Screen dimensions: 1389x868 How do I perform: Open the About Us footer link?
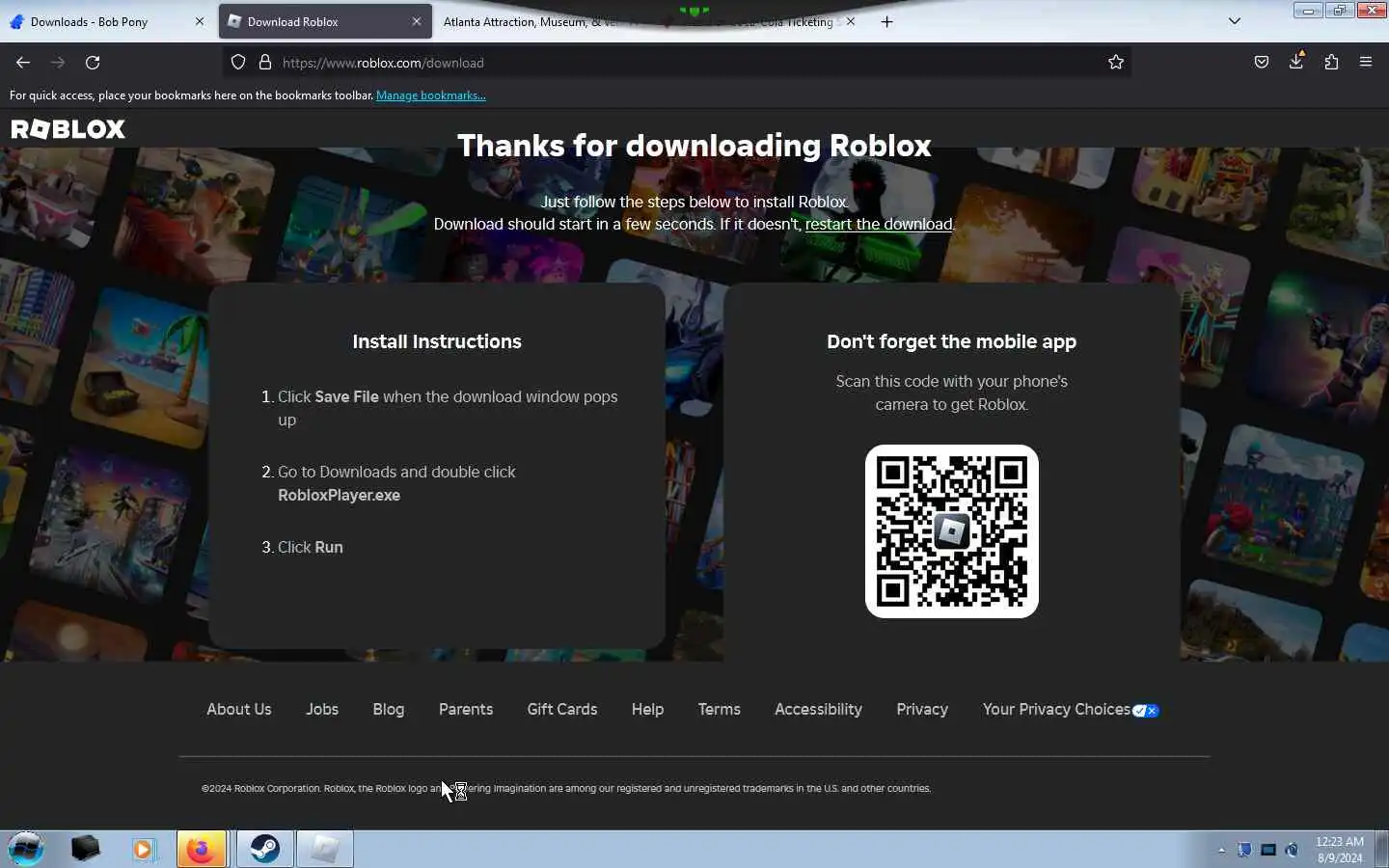(x=239, y=709)
